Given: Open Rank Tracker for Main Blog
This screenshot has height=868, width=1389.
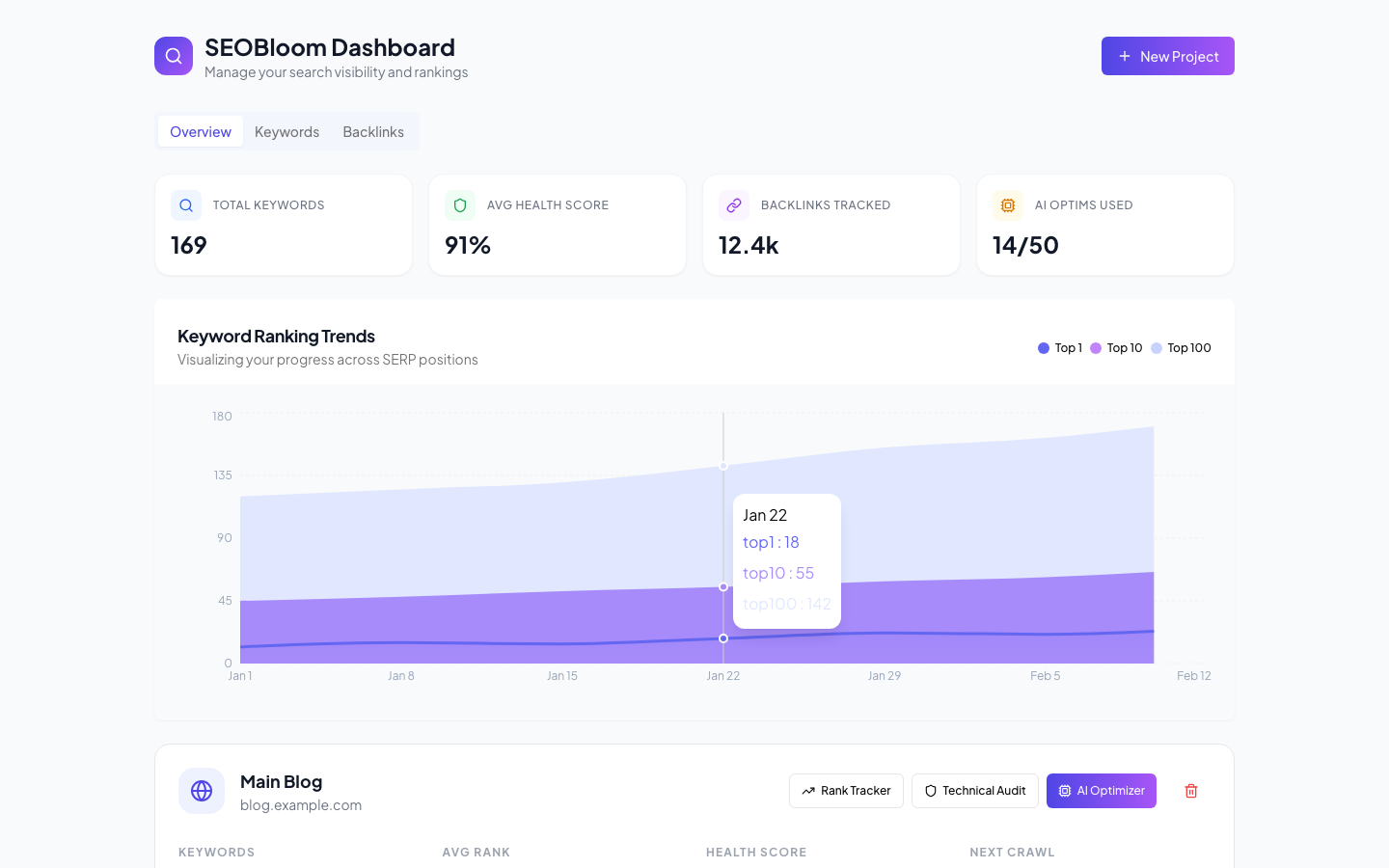Looking at the screenshot, I should coord(846,791).
